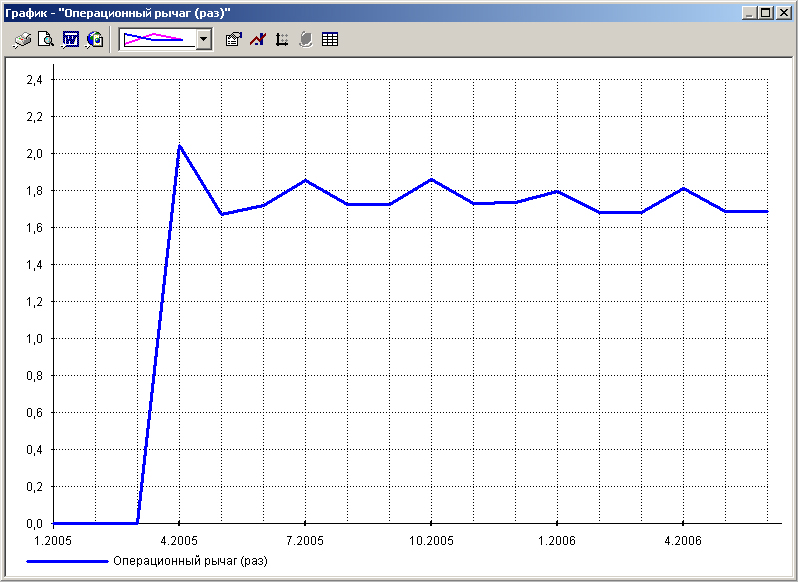
Task: Click the y-axis value '0,0'
Action: [34, 523]
